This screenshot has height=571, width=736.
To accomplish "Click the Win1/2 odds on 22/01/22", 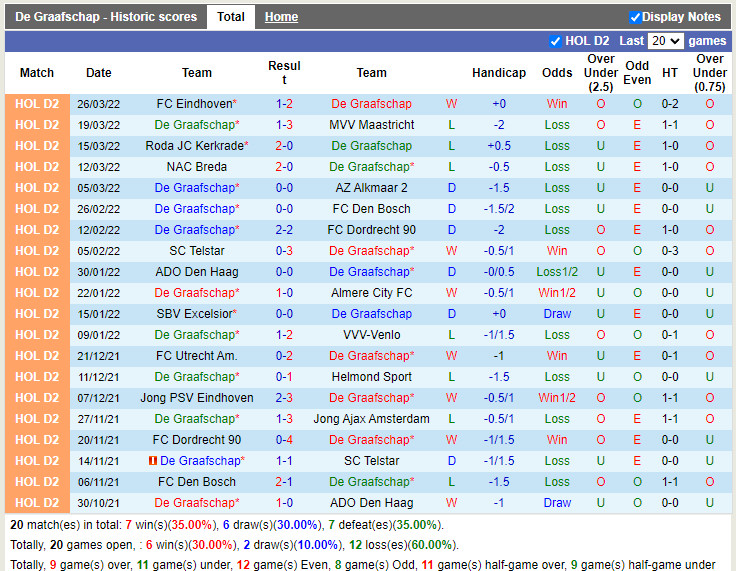I will pos(557,293).
